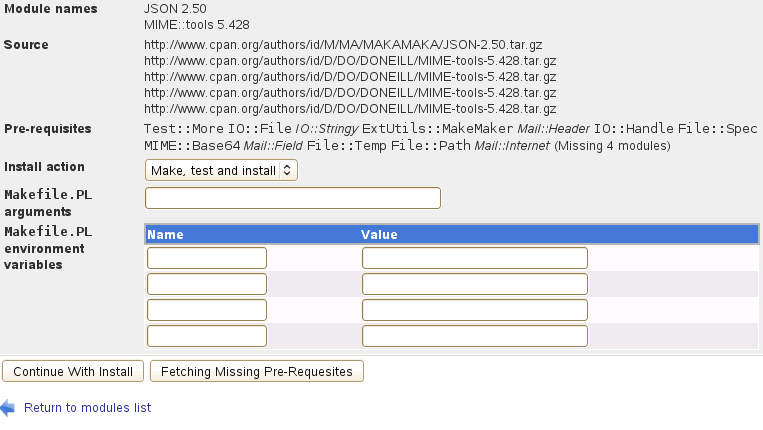Click the Module names label
Screen dimensions: 763x430
pos(51,9)
